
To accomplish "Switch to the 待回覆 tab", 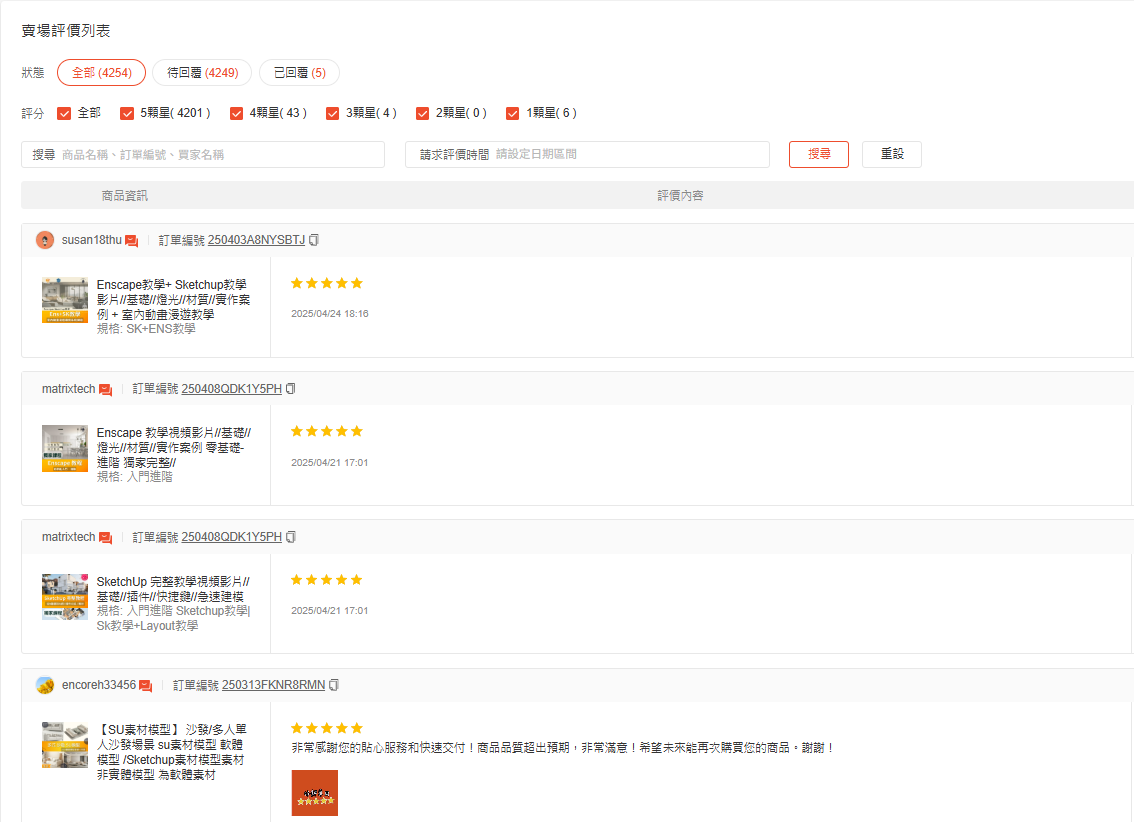I will tap(202, 72).
